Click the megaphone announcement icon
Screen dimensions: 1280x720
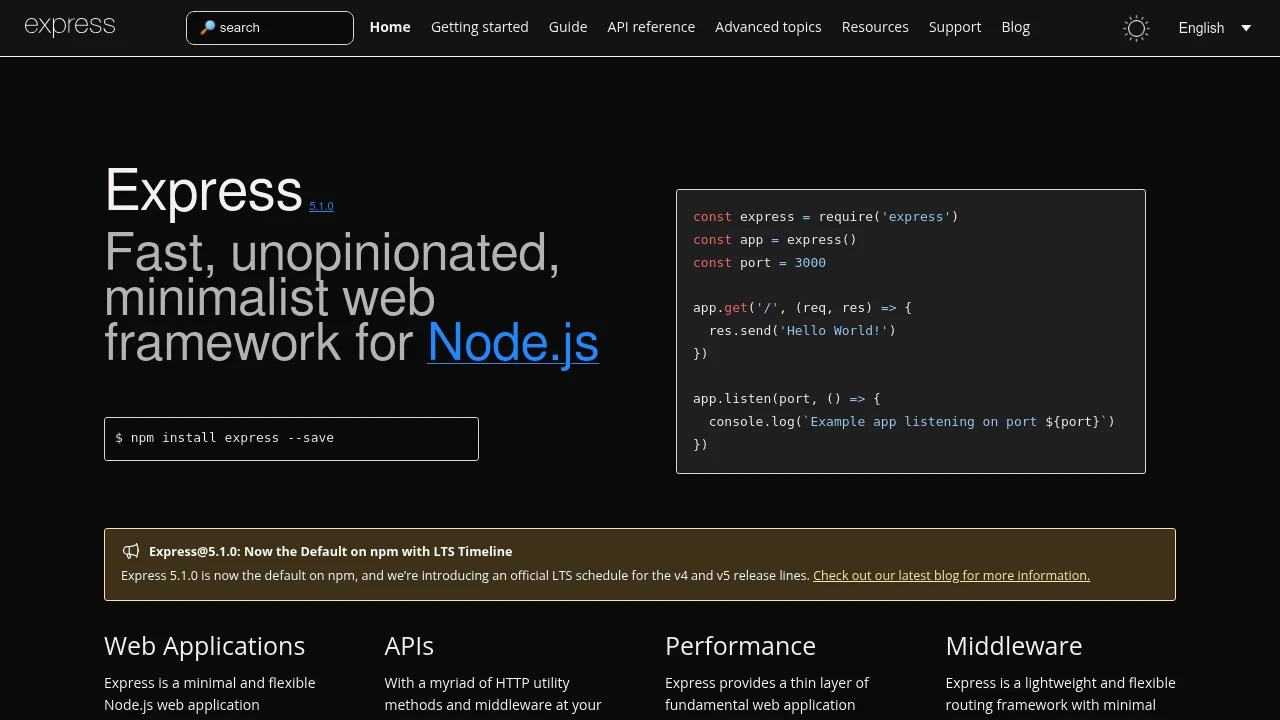(131, 551)
